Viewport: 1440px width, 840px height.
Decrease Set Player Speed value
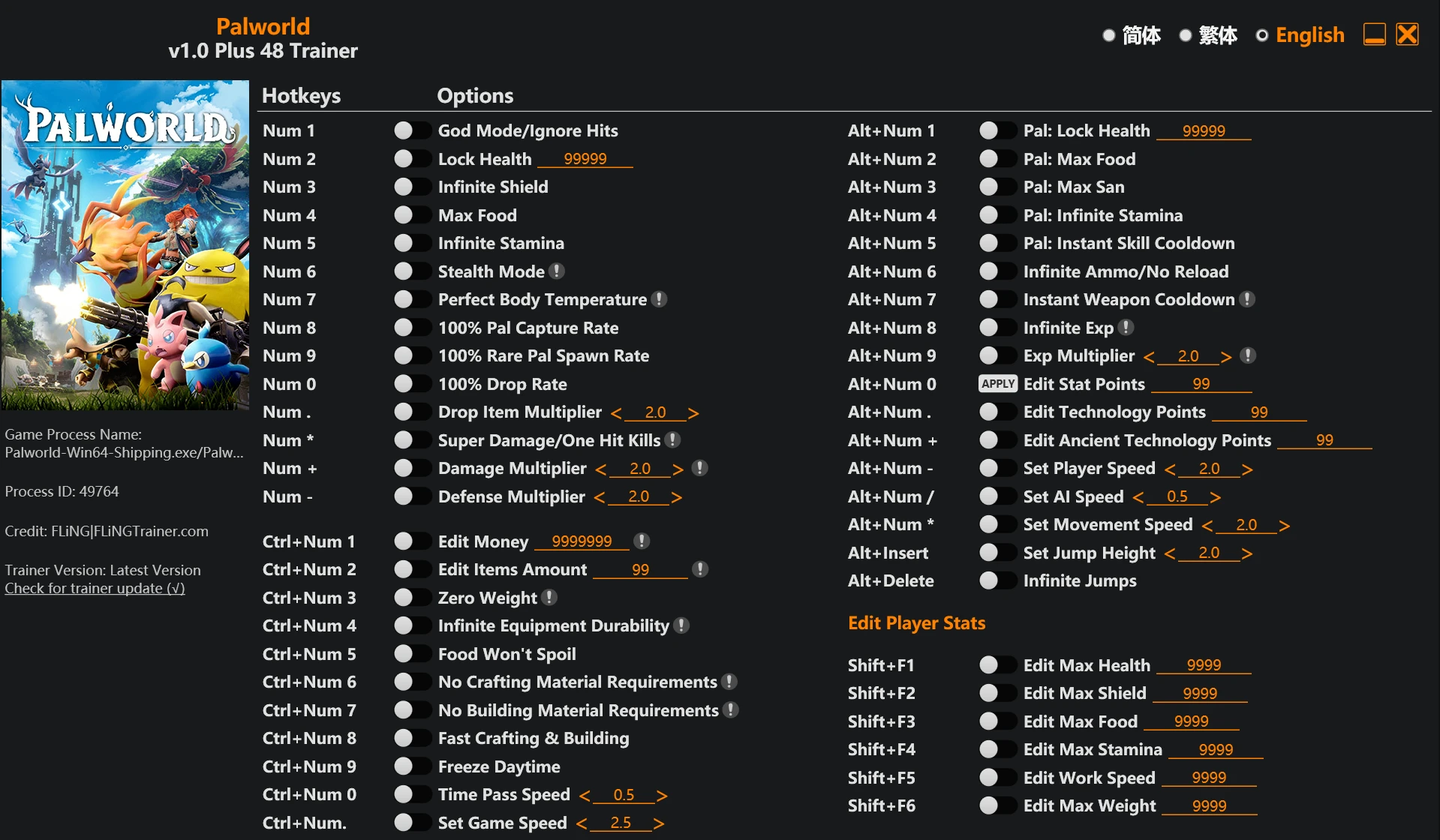[1170, 469]
